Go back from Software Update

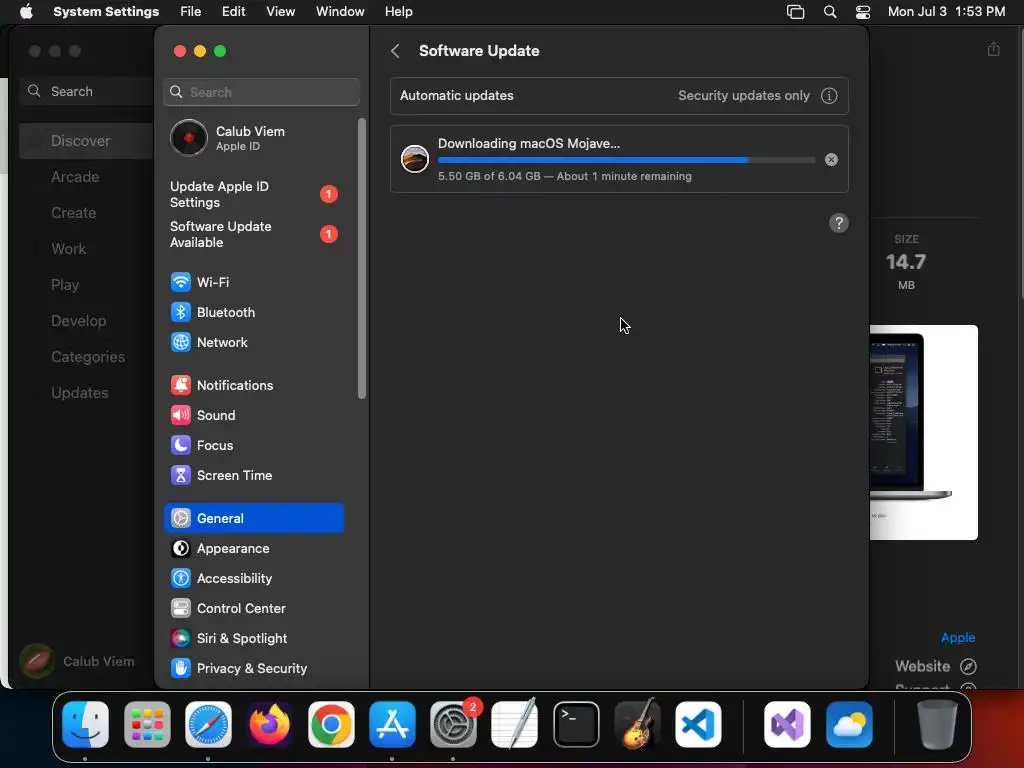(395, 51)
